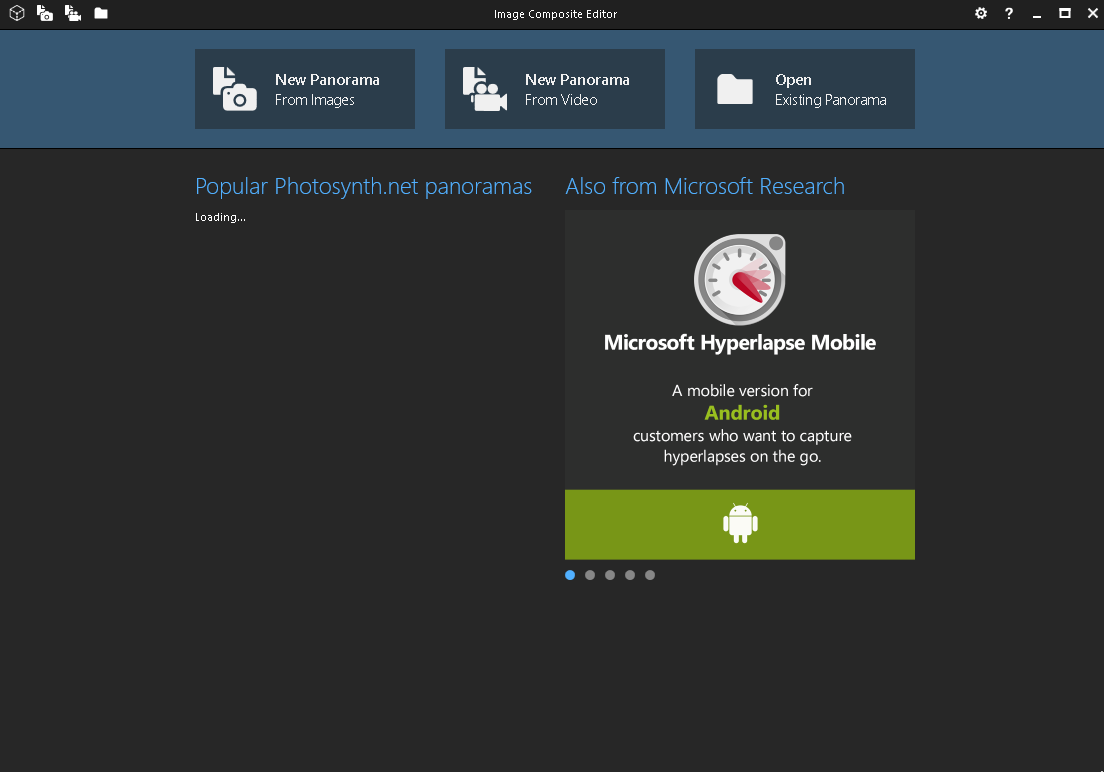
Task: Click the Microsoft Hyperlapse Mobile title
Action: (740, 343)
